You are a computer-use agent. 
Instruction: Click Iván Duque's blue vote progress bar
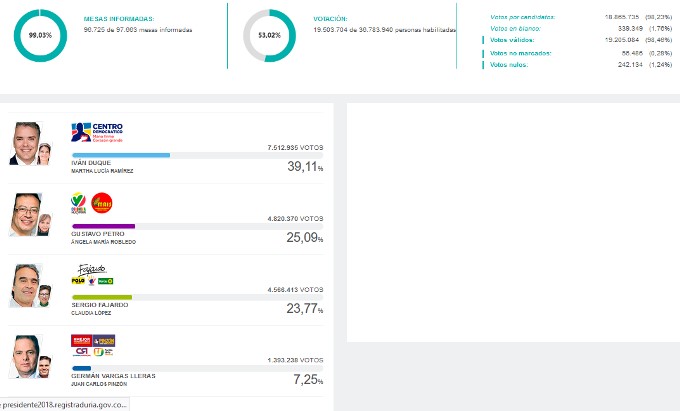(120, 155)
